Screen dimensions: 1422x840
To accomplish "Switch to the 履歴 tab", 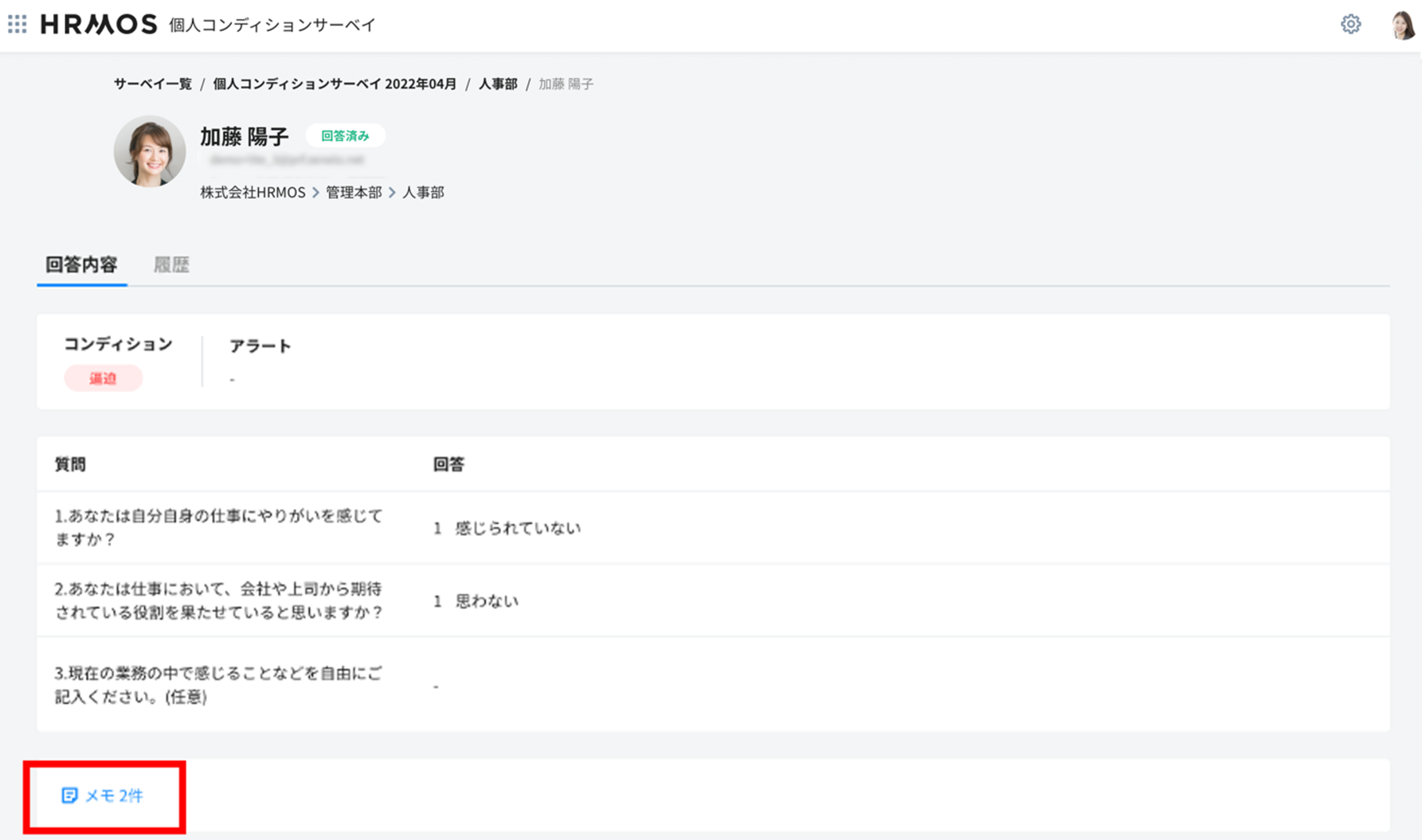I will pos(171,264).
